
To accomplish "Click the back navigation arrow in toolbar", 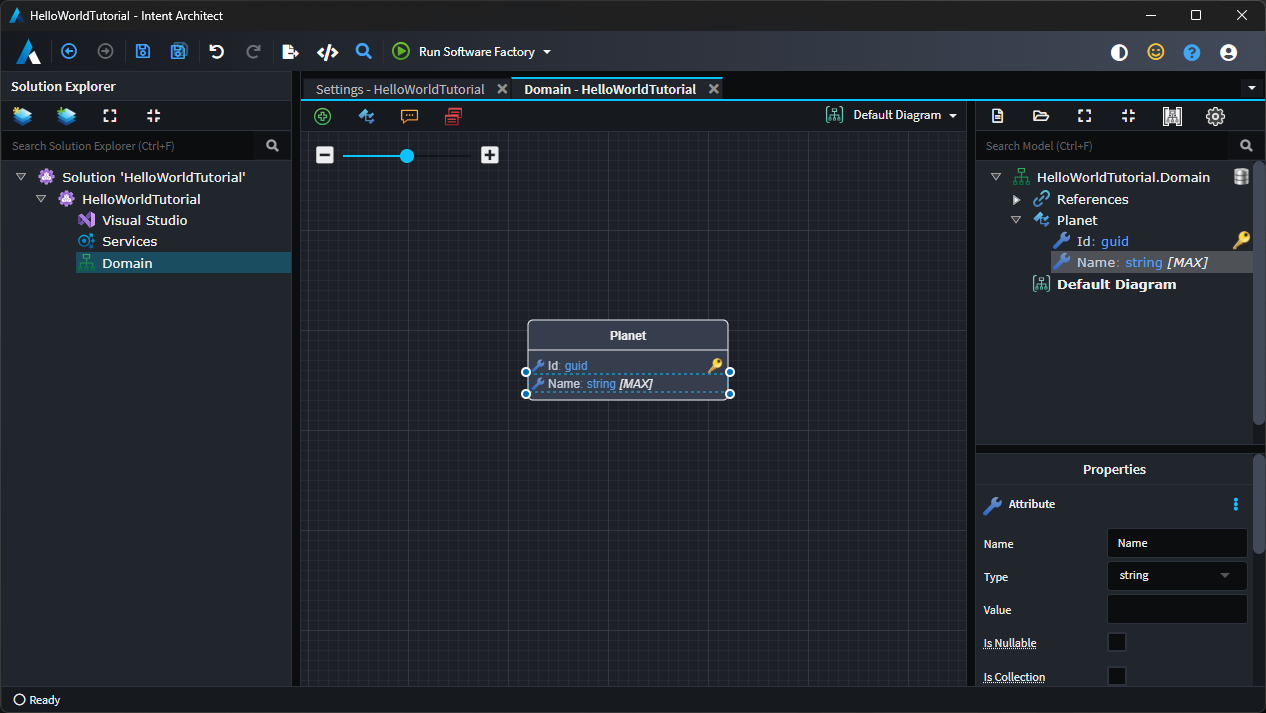I will coord(69,51).
